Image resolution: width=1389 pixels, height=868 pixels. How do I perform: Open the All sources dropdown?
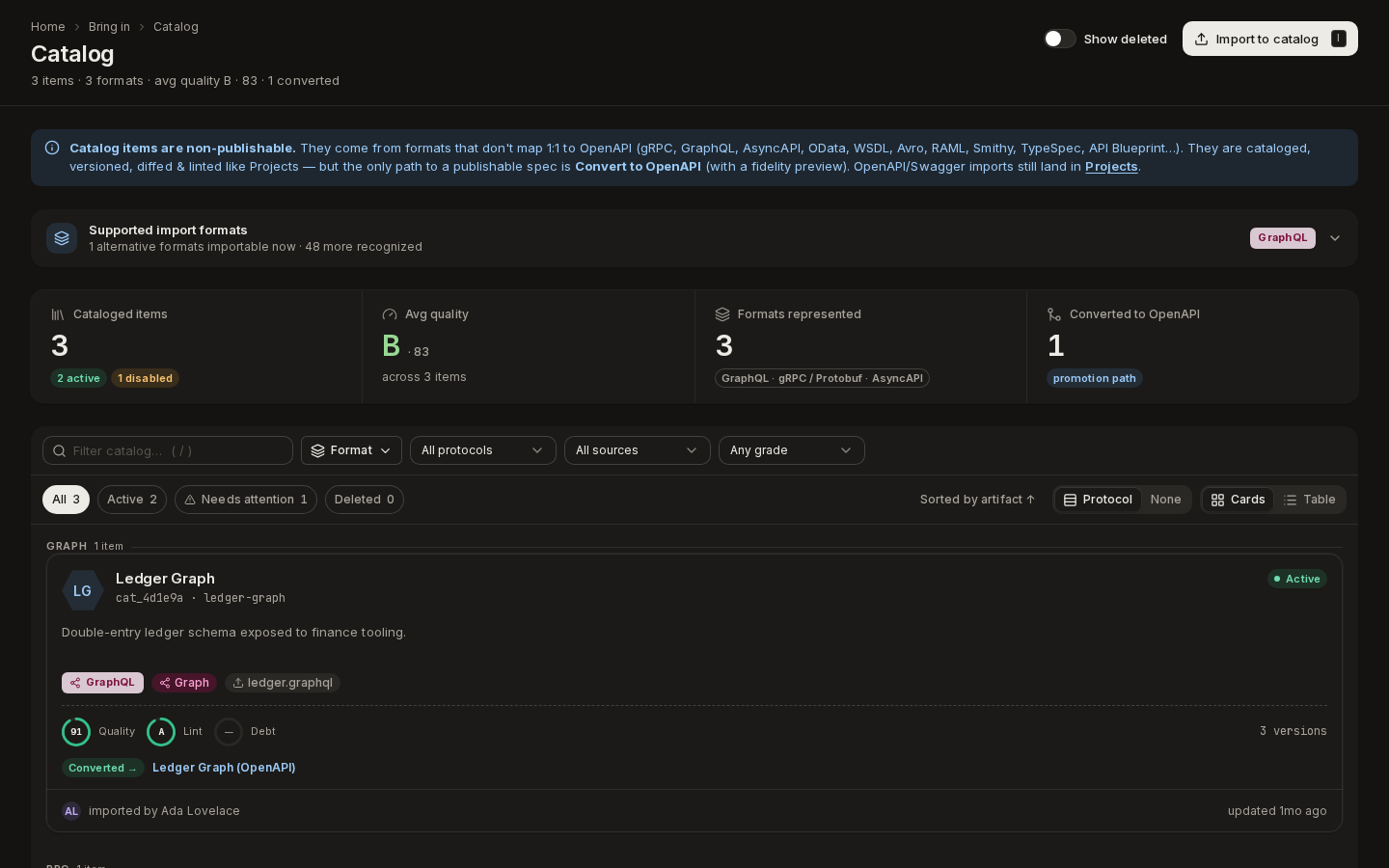[x=638, y=450]
